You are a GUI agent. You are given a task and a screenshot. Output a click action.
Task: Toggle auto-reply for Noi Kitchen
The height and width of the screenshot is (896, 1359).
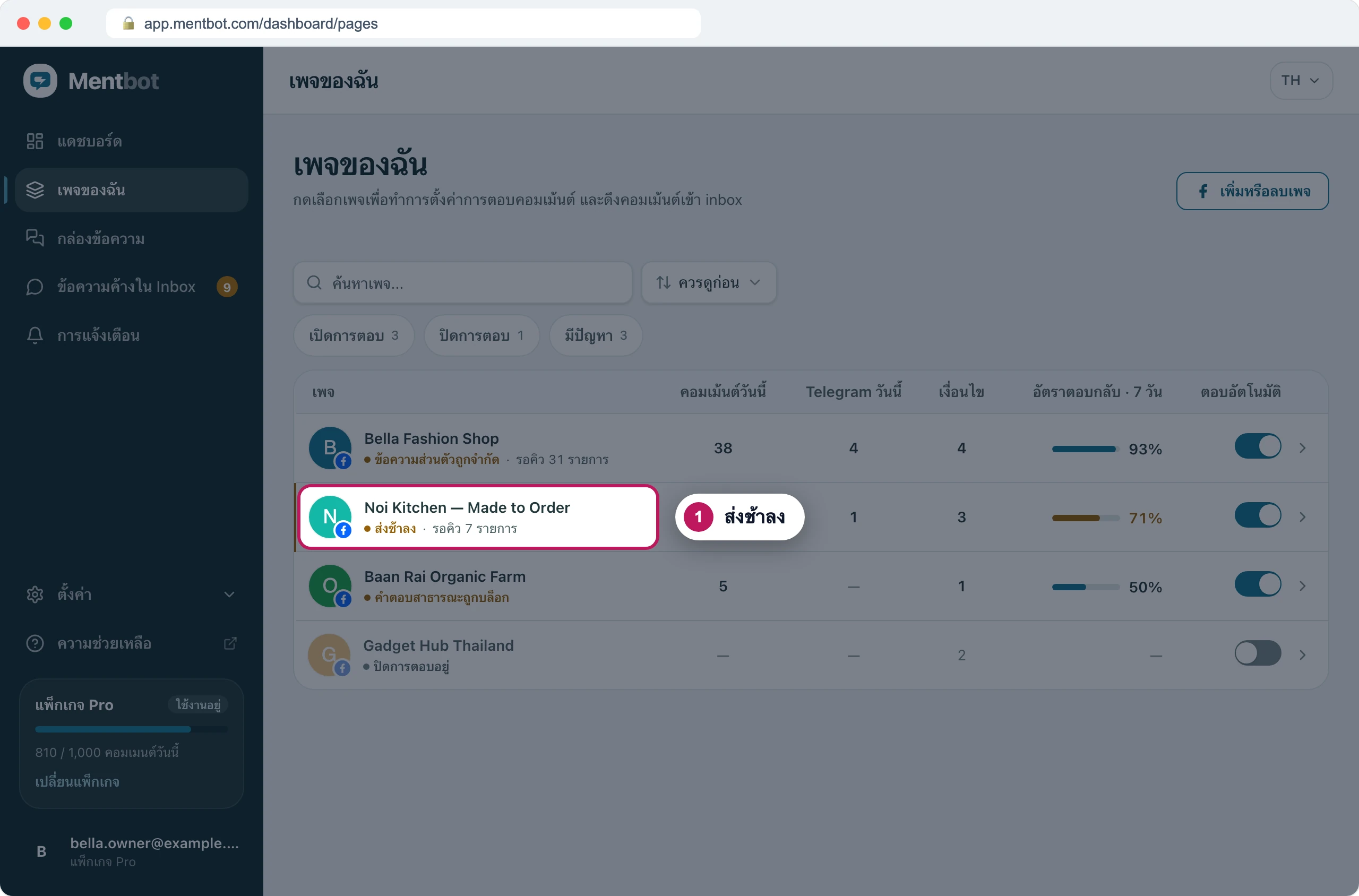click(x=1258, y=515)
